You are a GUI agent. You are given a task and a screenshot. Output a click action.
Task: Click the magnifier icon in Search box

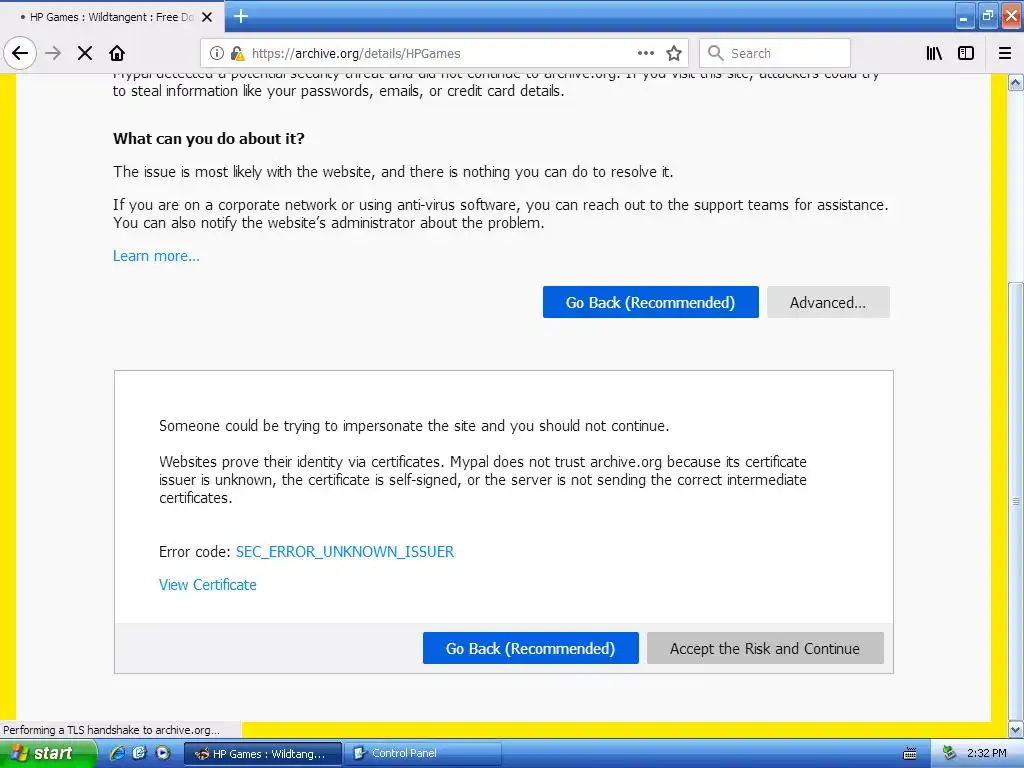click(716, 54)
